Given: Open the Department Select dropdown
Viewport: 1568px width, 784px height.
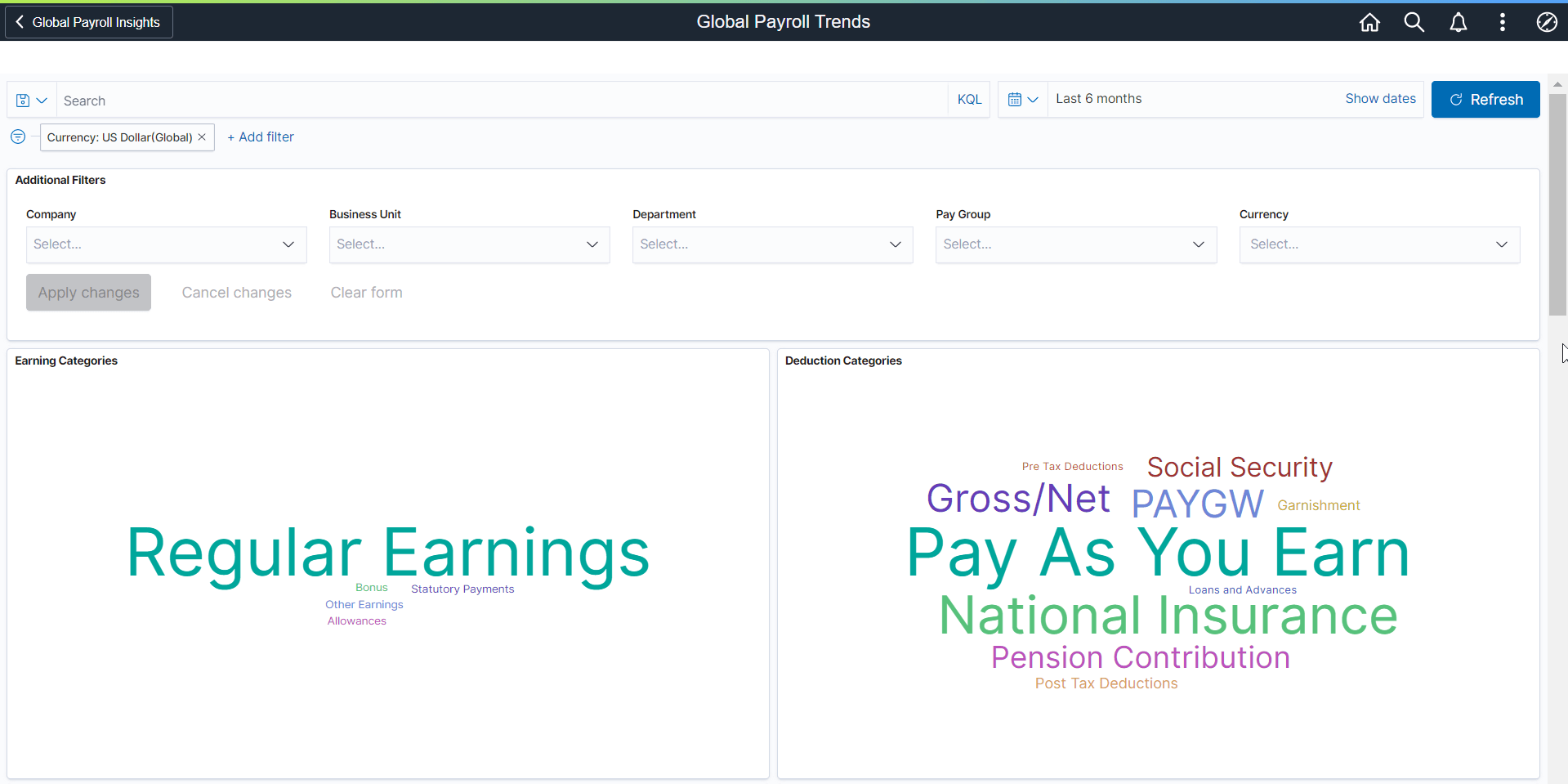Looking at the screenshot, I should tap(772, 244).
